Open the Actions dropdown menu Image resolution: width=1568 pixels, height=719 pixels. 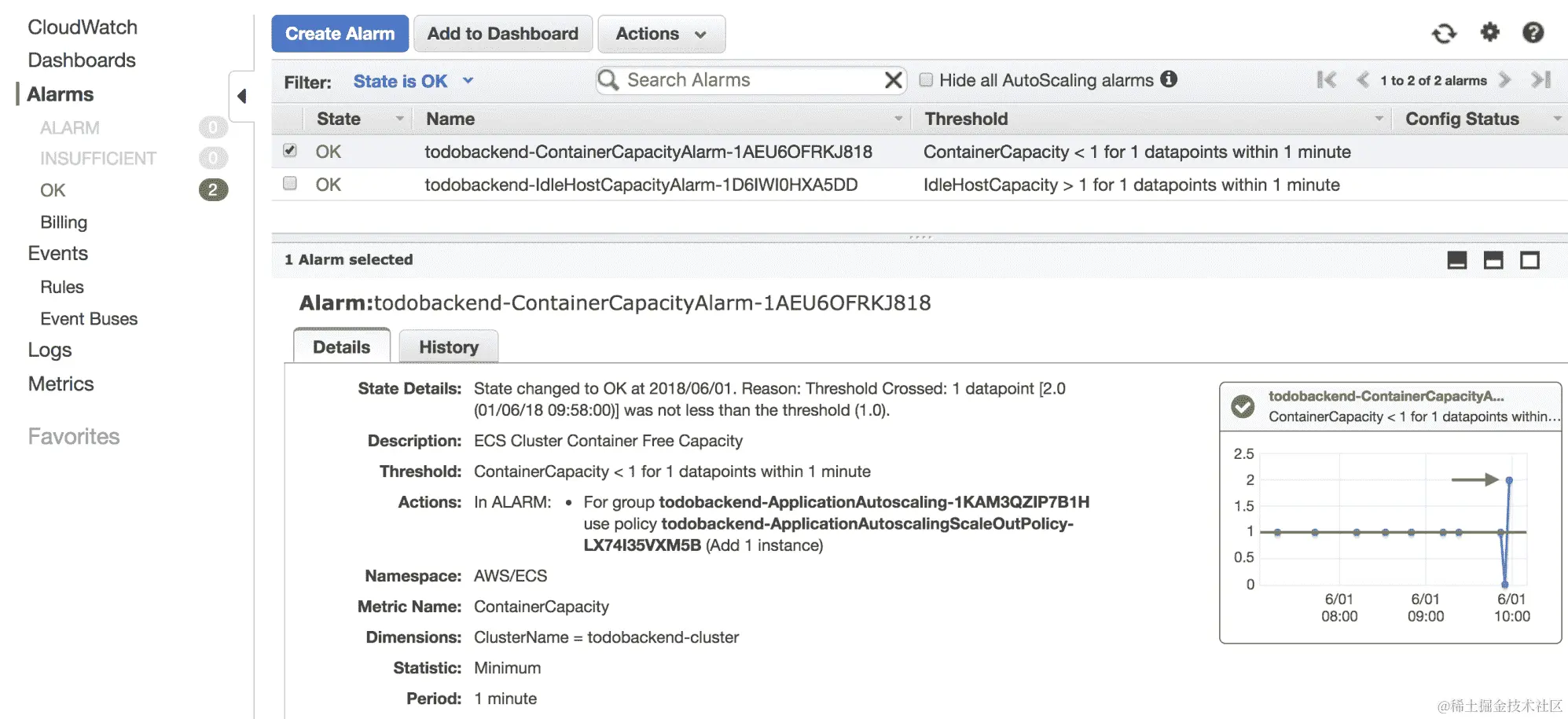point(661,34)
